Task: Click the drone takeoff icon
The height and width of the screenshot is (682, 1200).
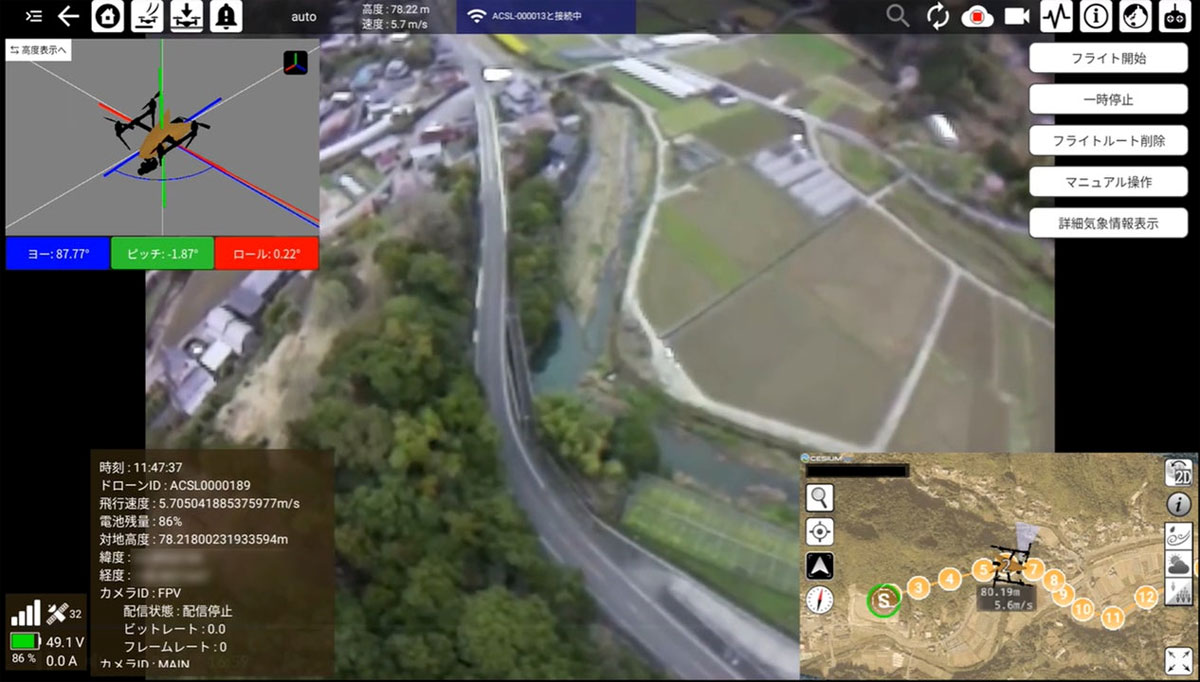Action: pyautogui.click(x=147, y=16)
